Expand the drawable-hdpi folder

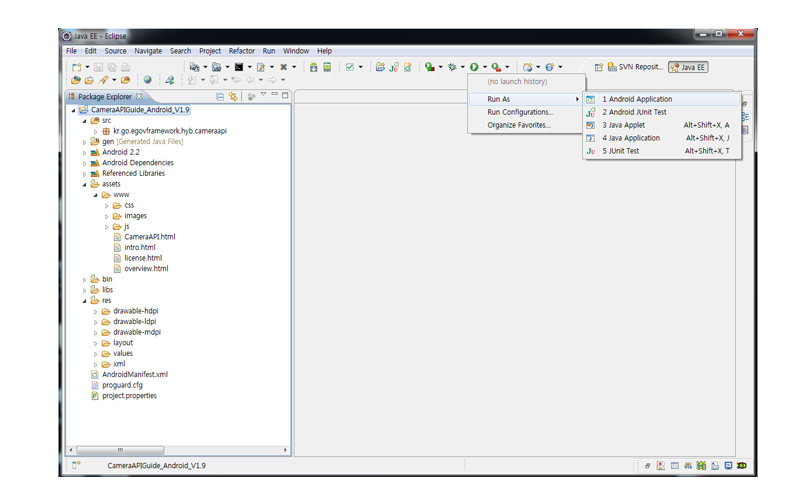coord(96,311)
